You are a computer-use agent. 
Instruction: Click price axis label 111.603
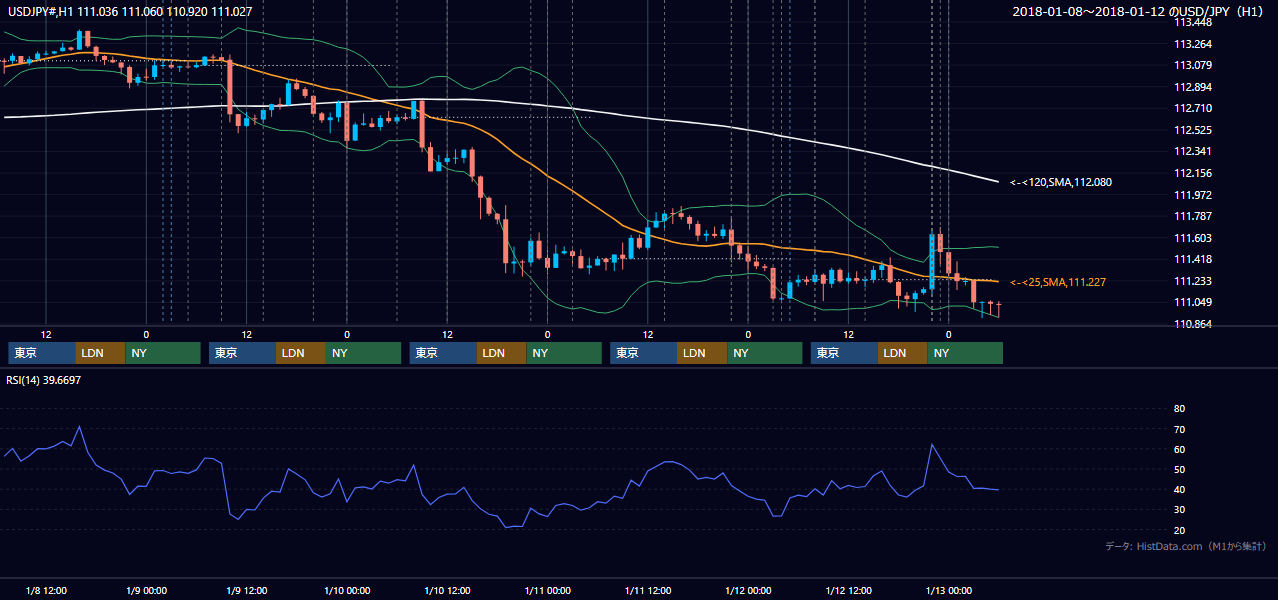[x=1192, y=238]
